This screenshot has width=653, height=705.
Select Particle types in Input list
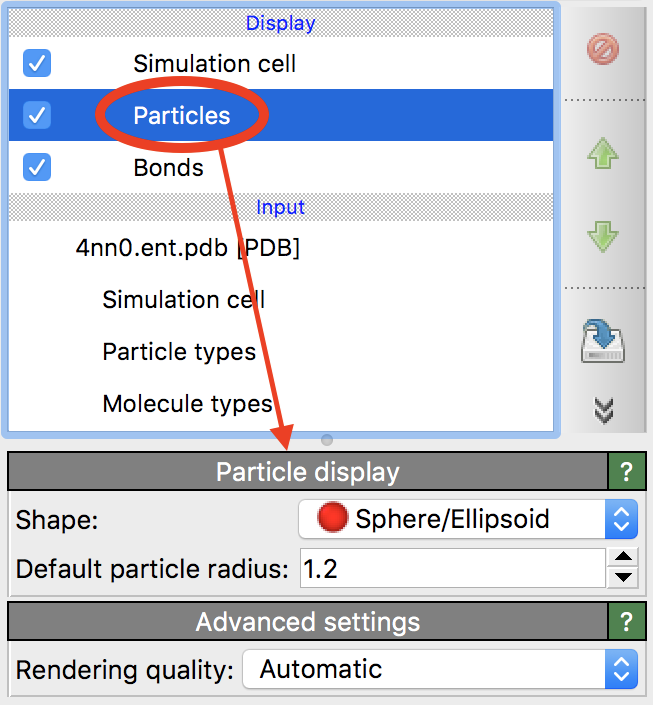tap(179, 352)
